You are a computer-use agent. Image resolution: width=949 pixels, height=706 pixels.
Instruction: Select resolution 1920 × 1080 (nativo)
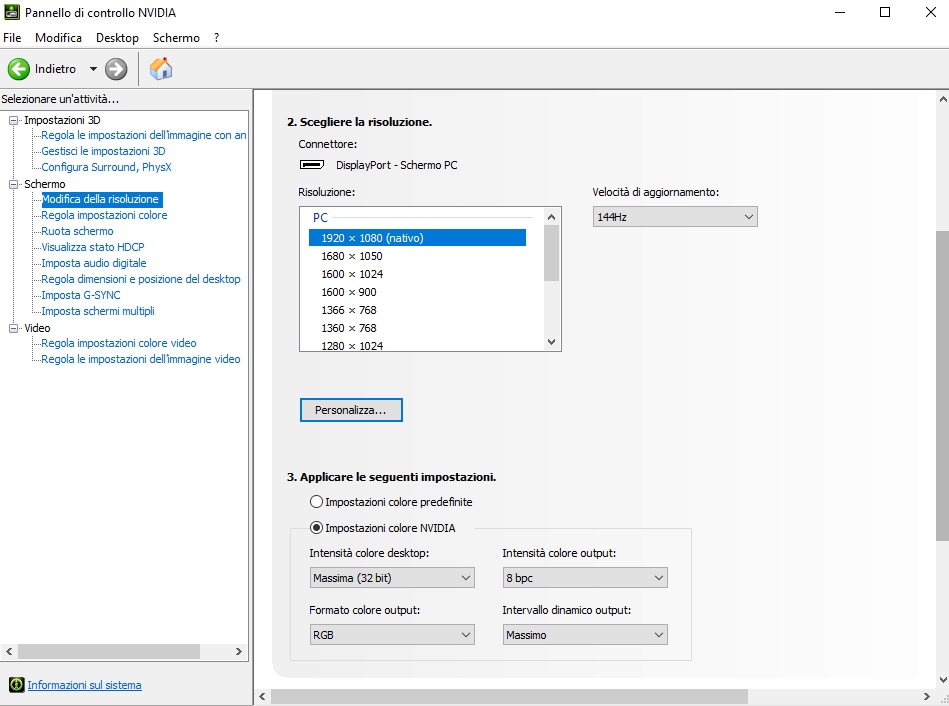coord(417,238)
